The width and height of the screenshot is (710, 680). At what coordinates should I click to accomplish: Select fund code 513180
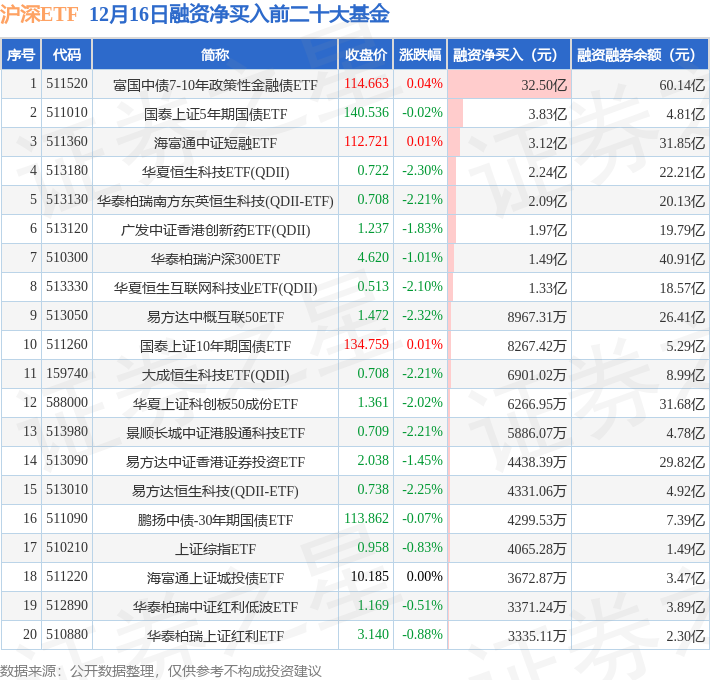click(x=67, y=171)
